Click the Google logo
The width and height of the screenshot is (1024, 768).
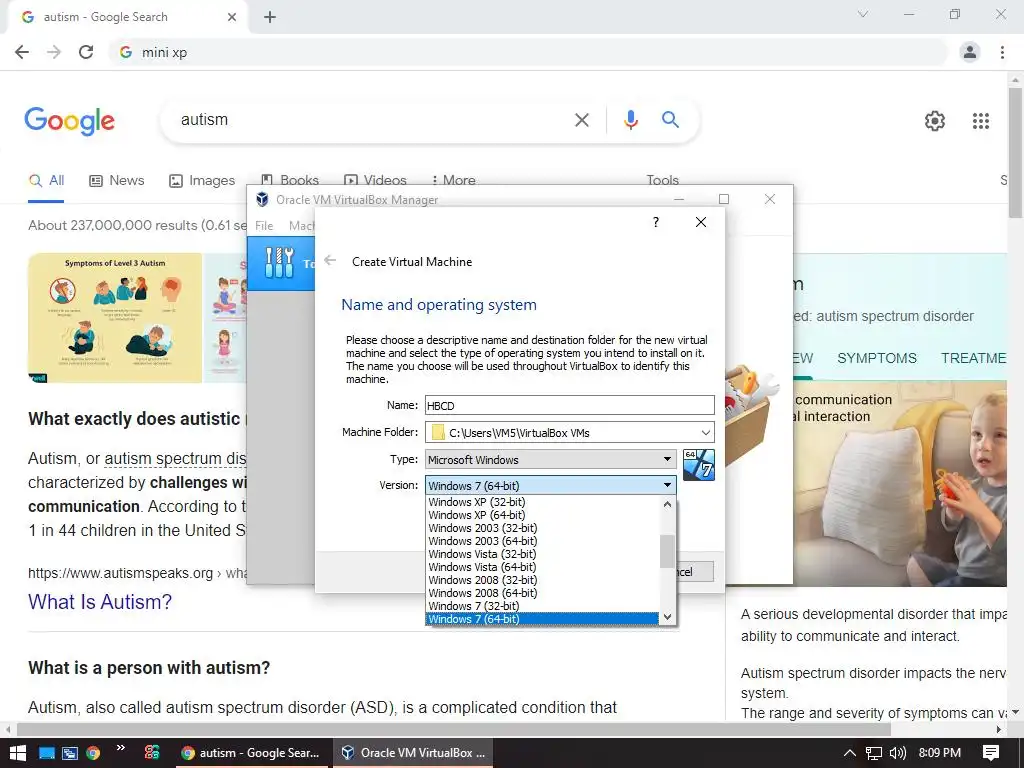[x=69, y=121]
